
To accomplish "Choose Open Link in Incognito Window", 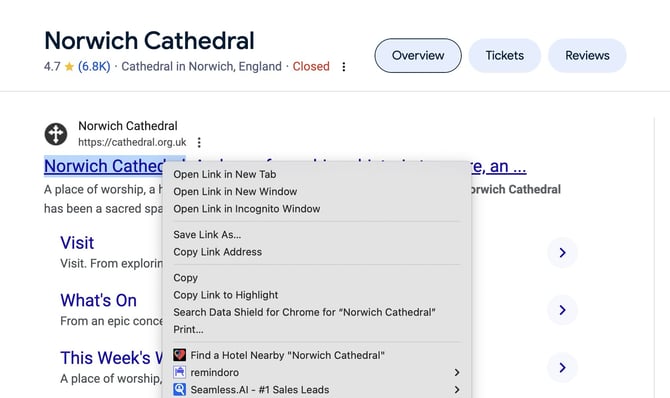I will 317,209.
